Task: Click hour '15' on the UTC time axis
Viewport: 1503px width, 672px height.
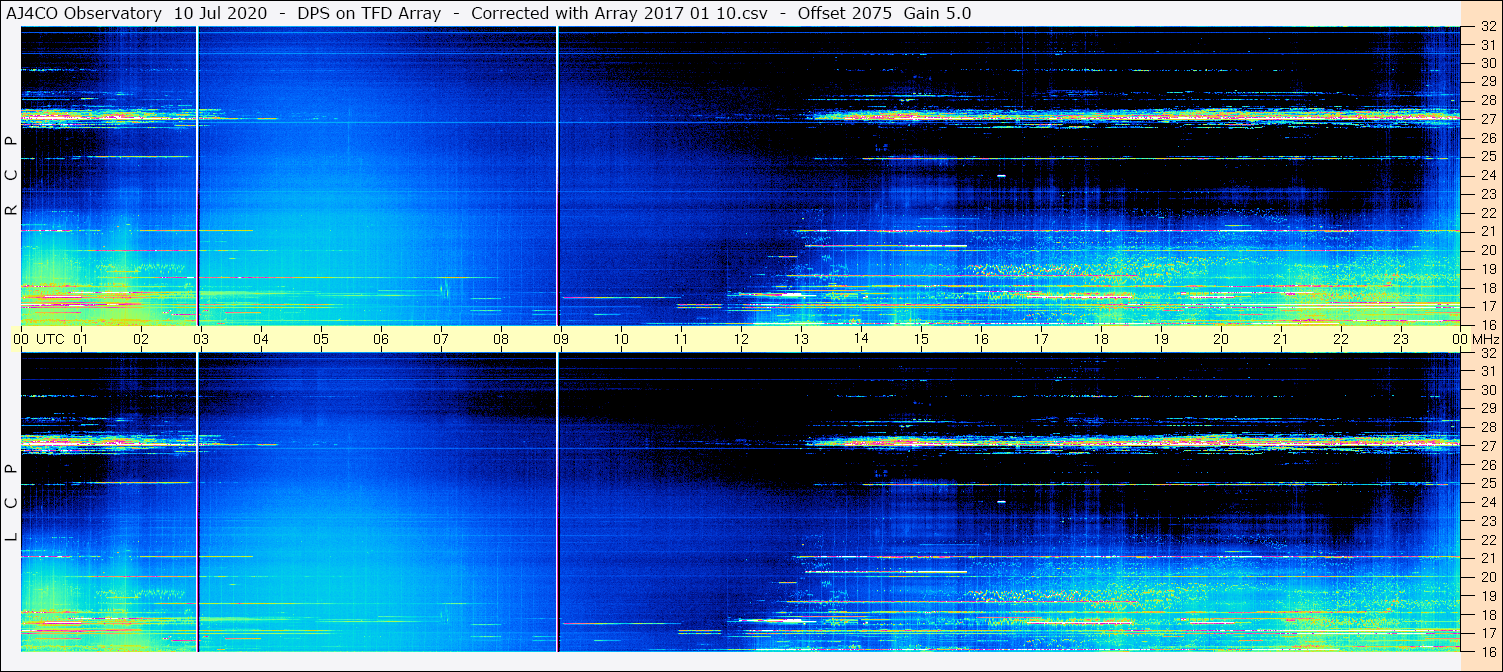Action: click(x=921, y=339)
